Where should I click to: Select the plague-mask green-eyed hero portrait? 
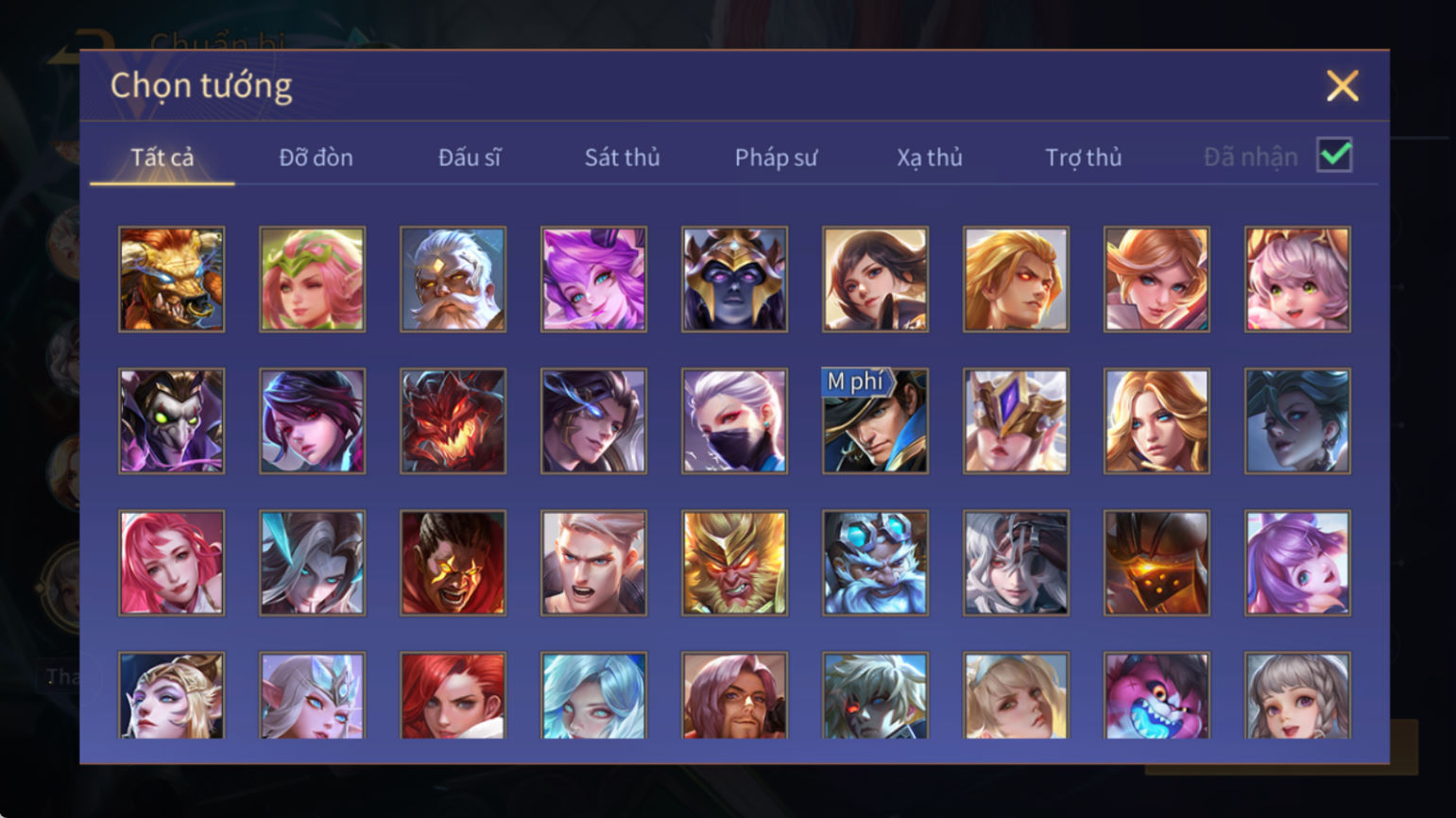pyautogui.click(x=171, y=420)
